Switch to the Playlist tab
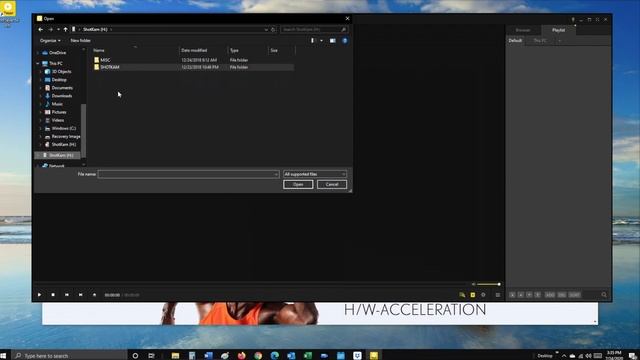The width and height of the screenshot is (640, 360). tap(558, 30)
